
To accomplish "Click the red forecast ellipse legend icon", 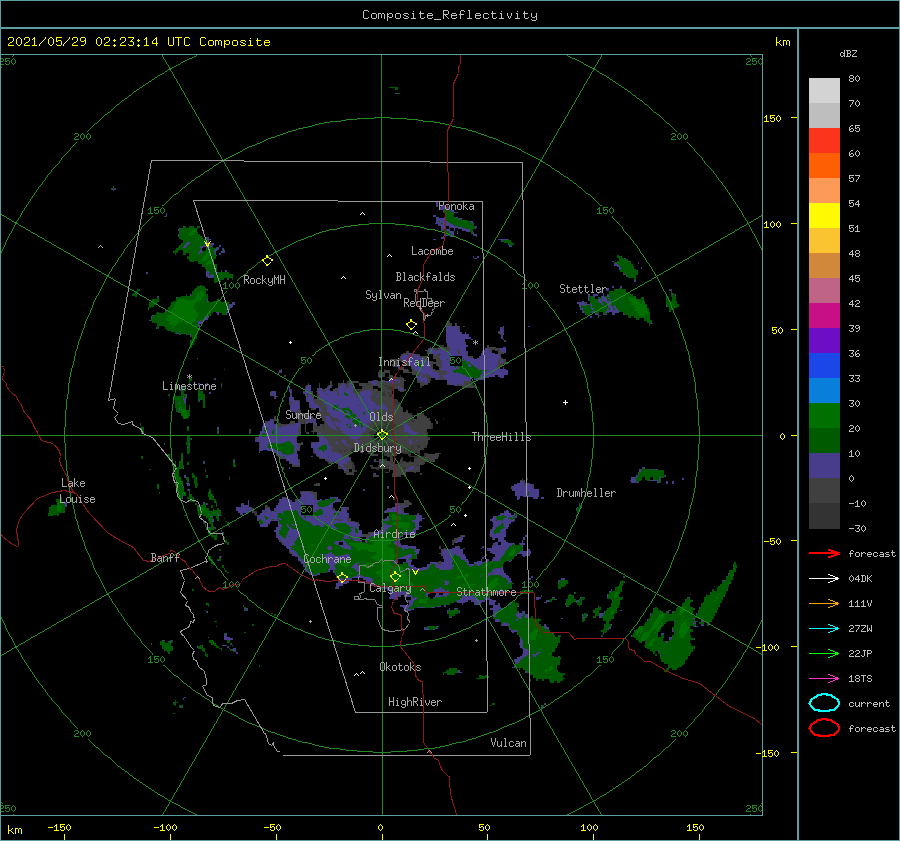I will (x=824, y=728).
